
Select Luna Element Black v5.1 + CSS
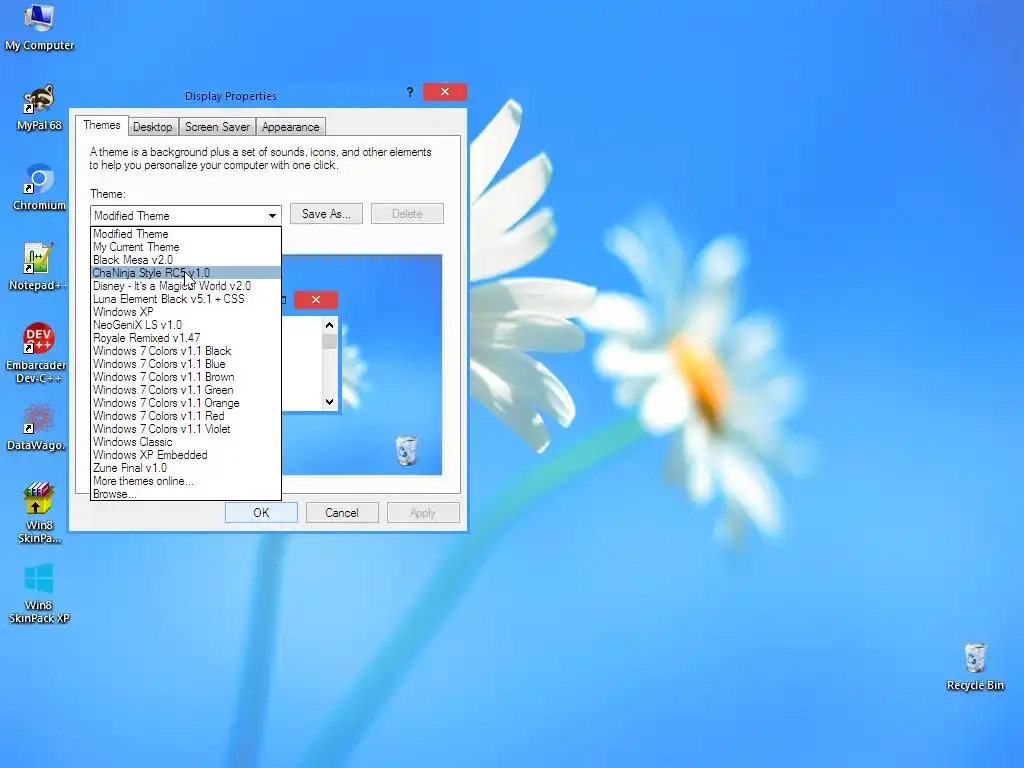click(186, 299)
